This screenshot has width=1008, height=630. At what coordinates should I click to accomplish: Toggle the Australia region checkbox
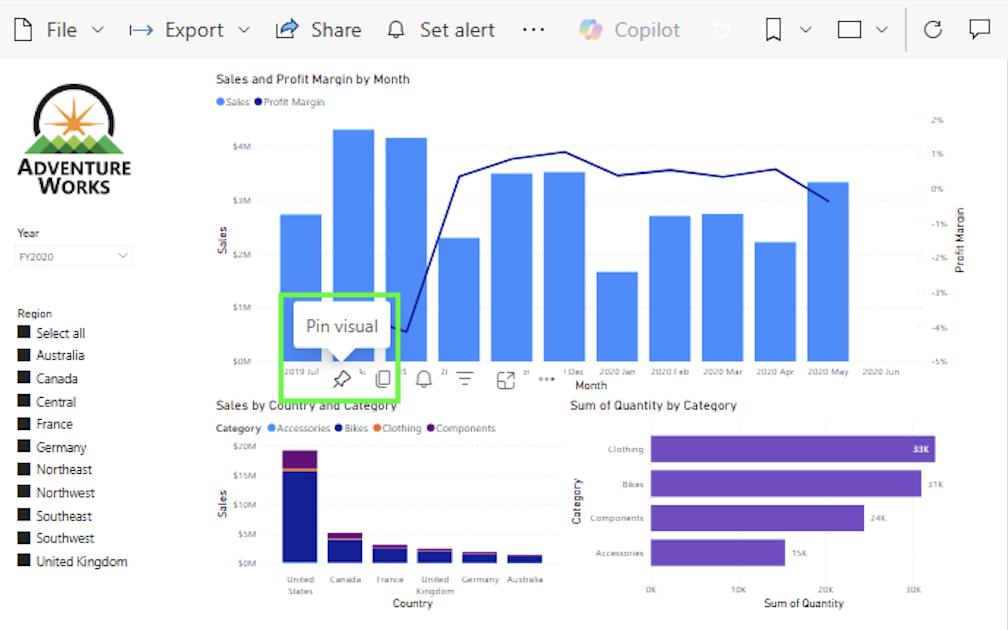click(x=24, y=355)
